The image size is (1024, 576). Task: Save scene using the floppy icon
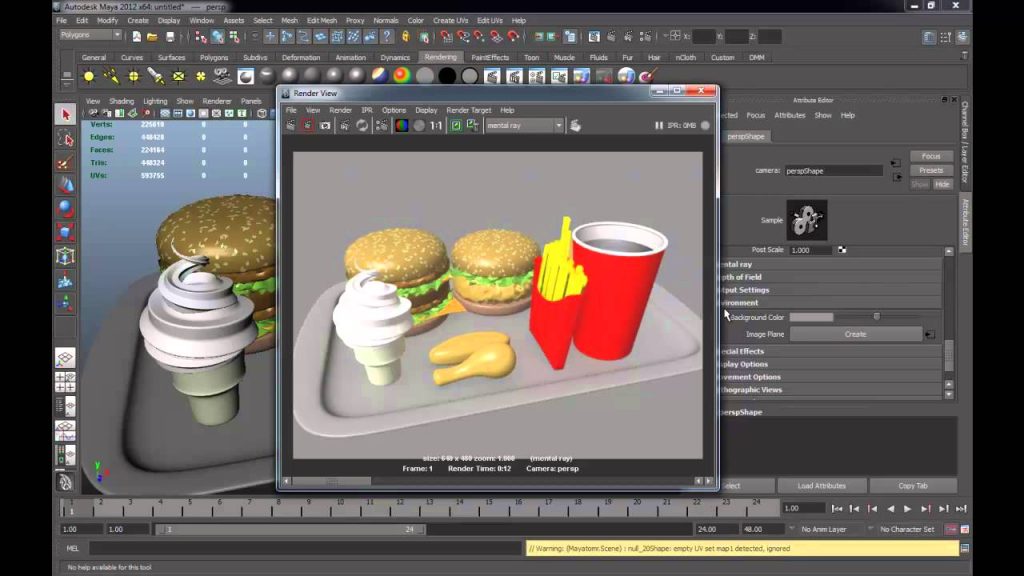click(170, 37)
